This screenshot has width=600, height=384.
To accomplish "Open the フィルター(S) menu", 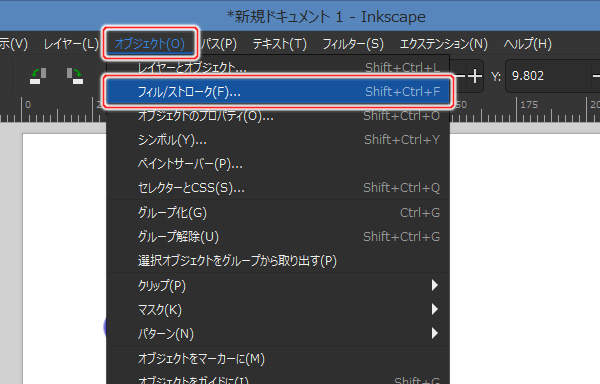I will 353,44.
